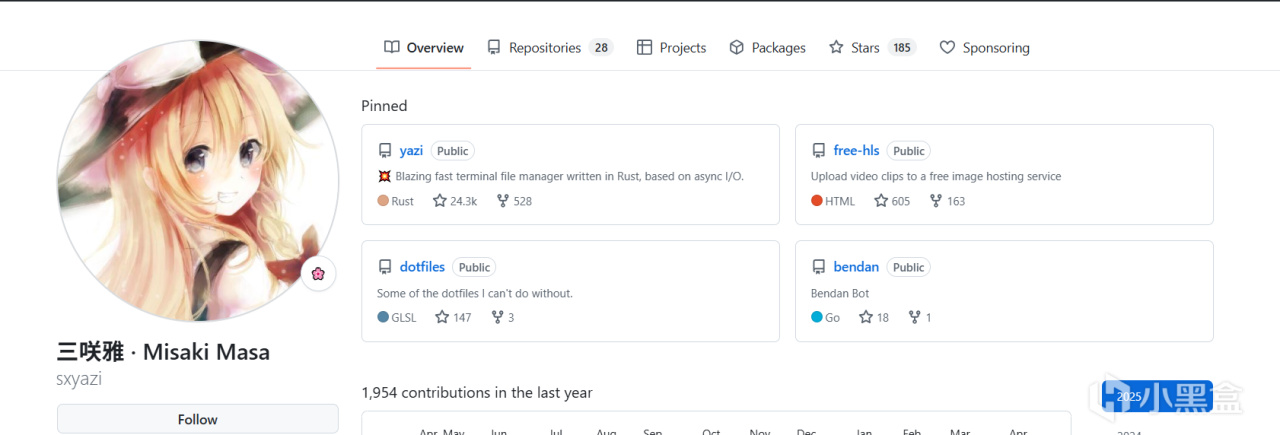Screen dimensions: 1280x435
Task: Open the Projects tab
Action: point(672,48)
